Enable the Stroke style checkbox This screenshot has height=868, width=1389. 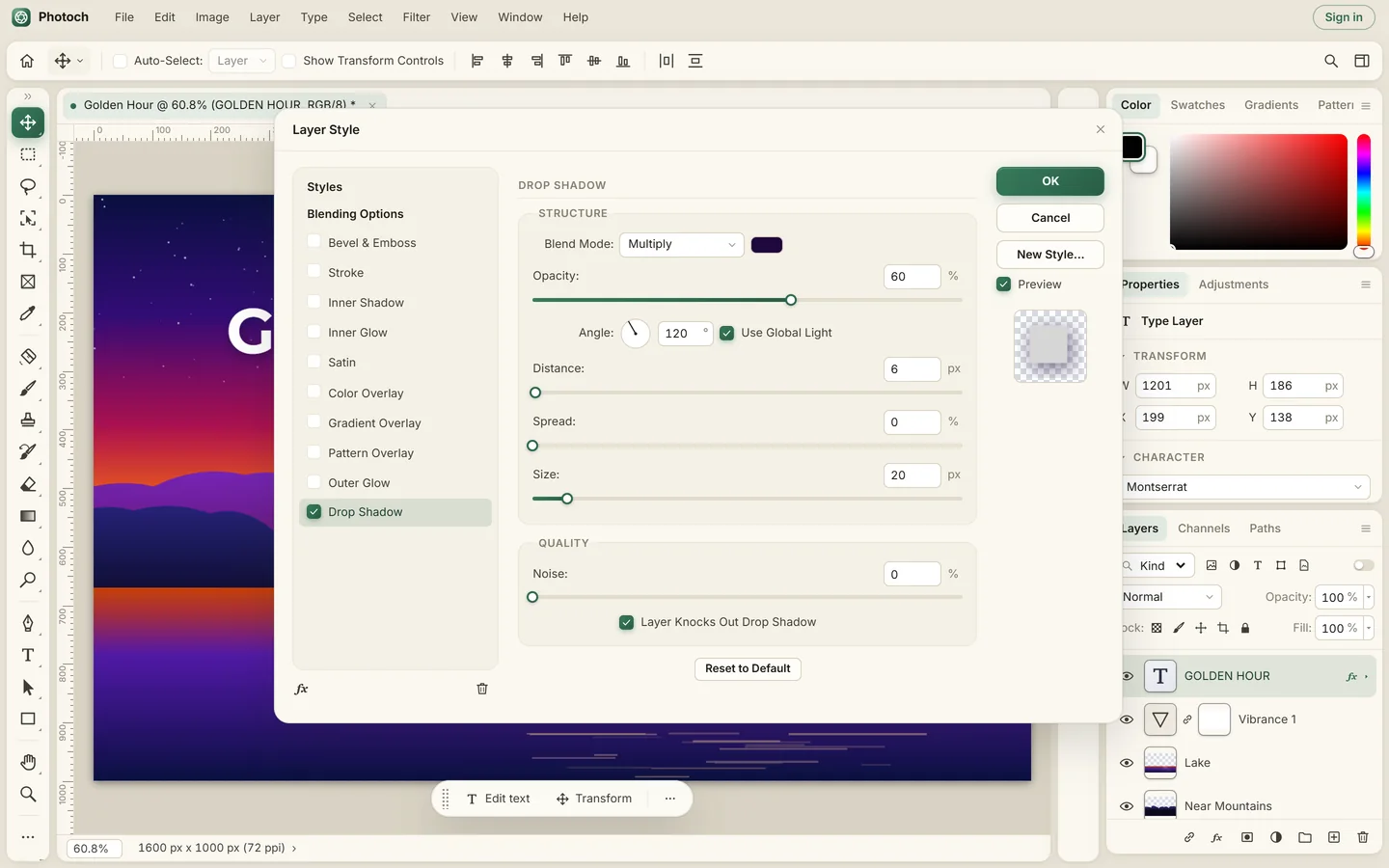tap(313, 272)
